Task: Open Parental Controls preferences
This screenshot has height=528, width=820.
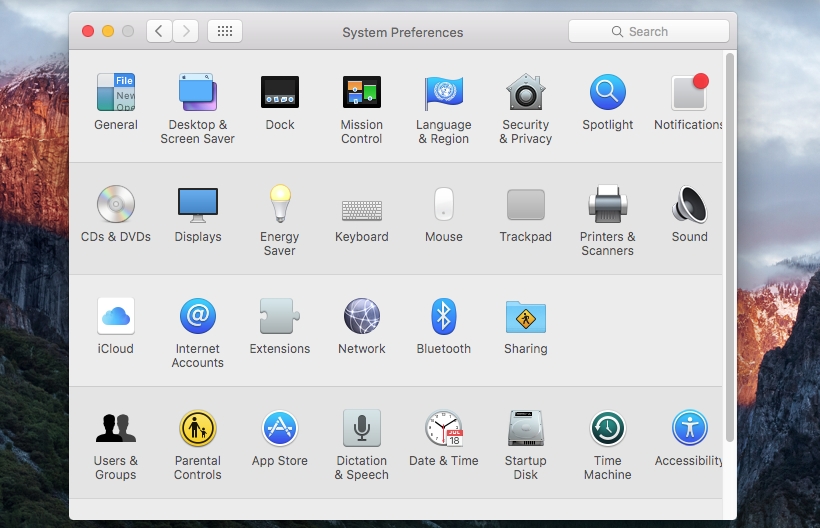Action: 198,428
